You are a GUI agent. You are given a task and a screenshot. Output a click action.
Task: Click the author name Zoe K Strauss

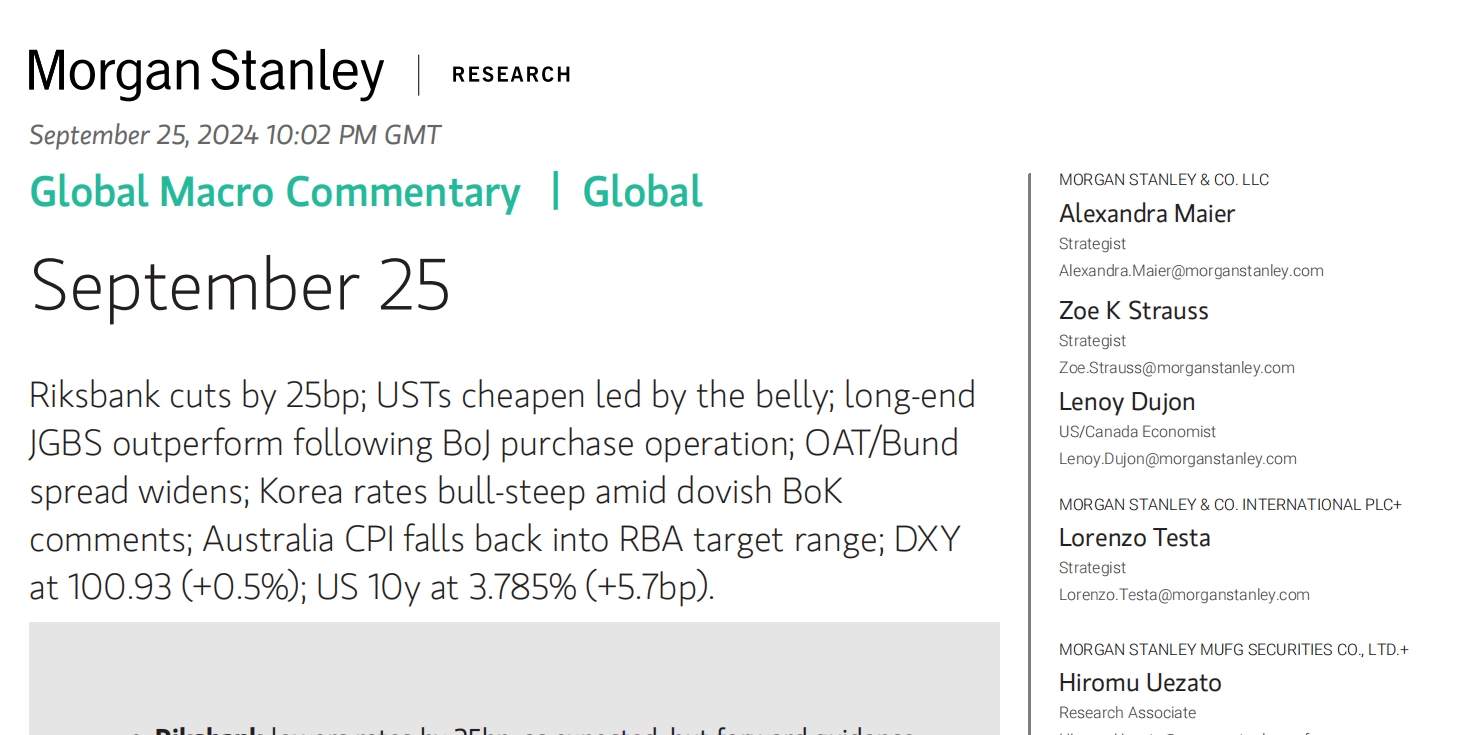click(x=1134, y=311)
